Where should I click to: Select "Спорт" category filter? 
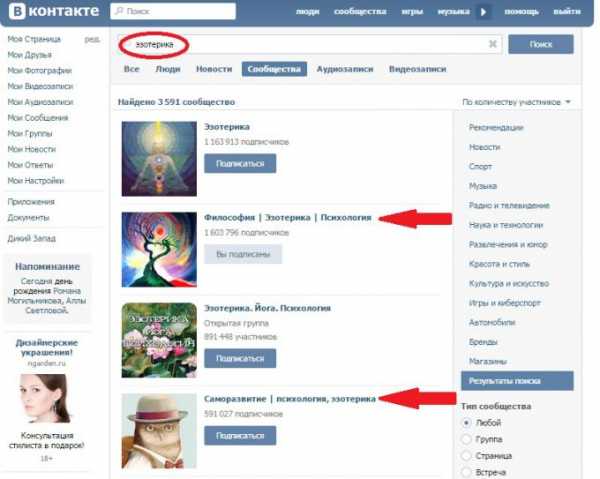(x=480, y=167)
